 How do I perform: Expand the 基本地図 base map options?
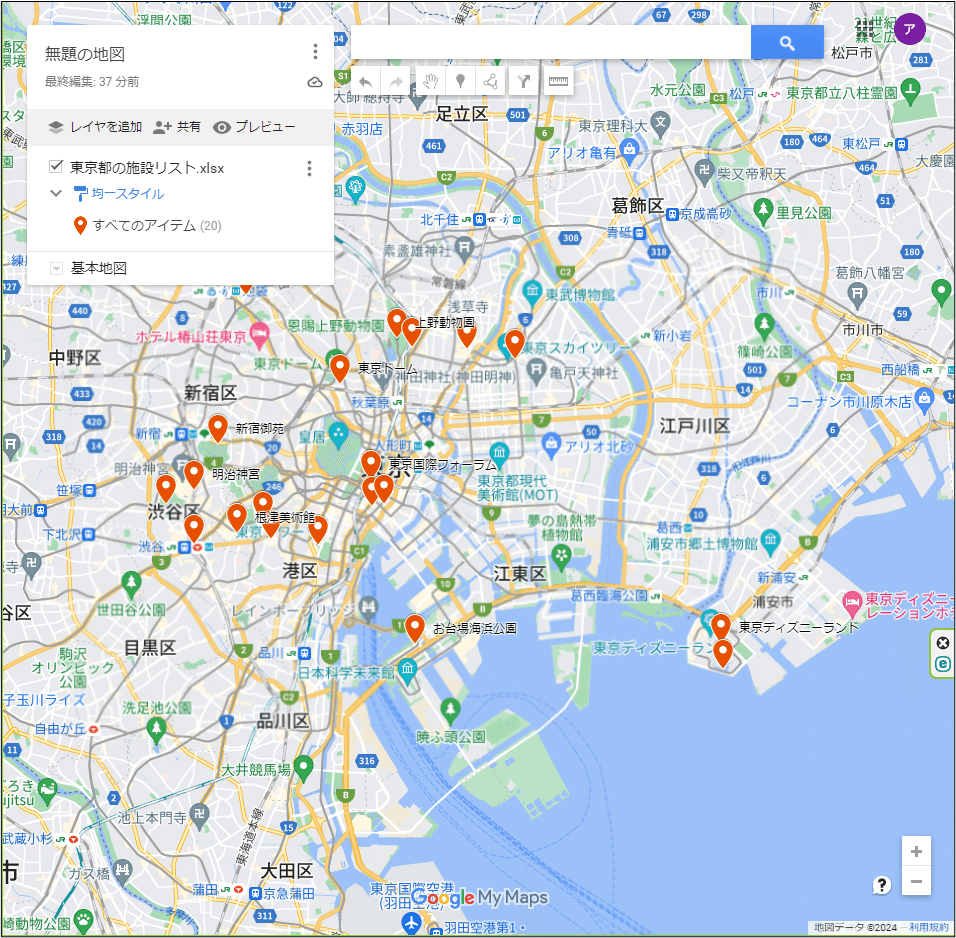click(x=57, y=268)
